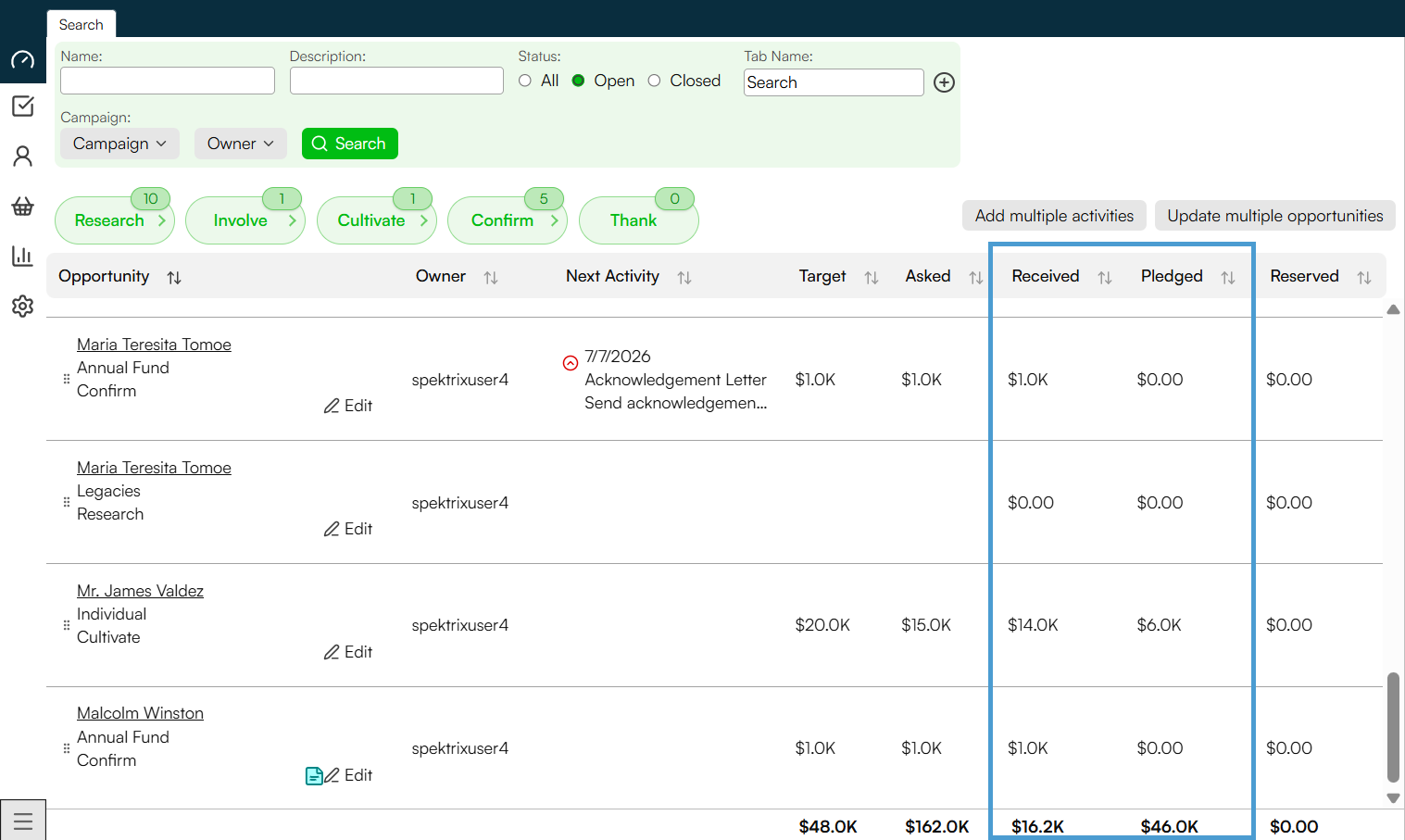Select the Closed status radio button
The image size is (1405, 840).
654,81
